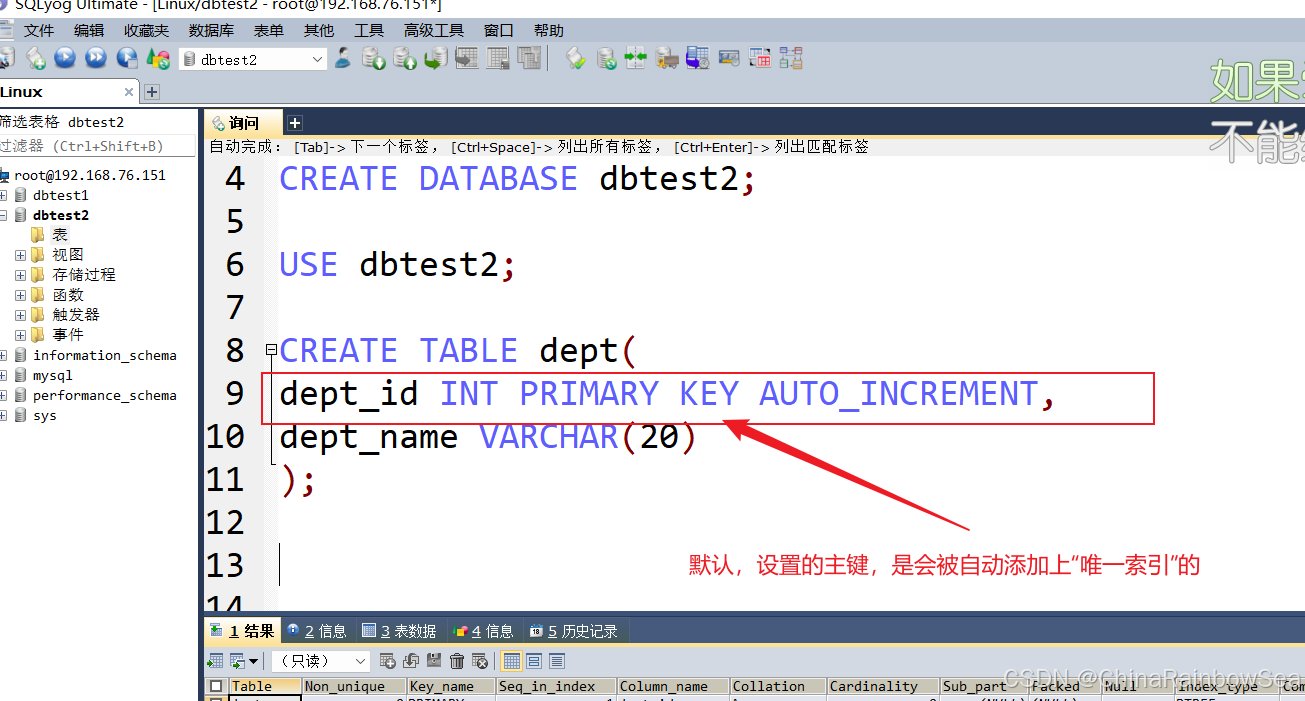This screenshot has width=1305, height=701.
Task: Switch to the 2 信息 tab
Action: [316, 631]
